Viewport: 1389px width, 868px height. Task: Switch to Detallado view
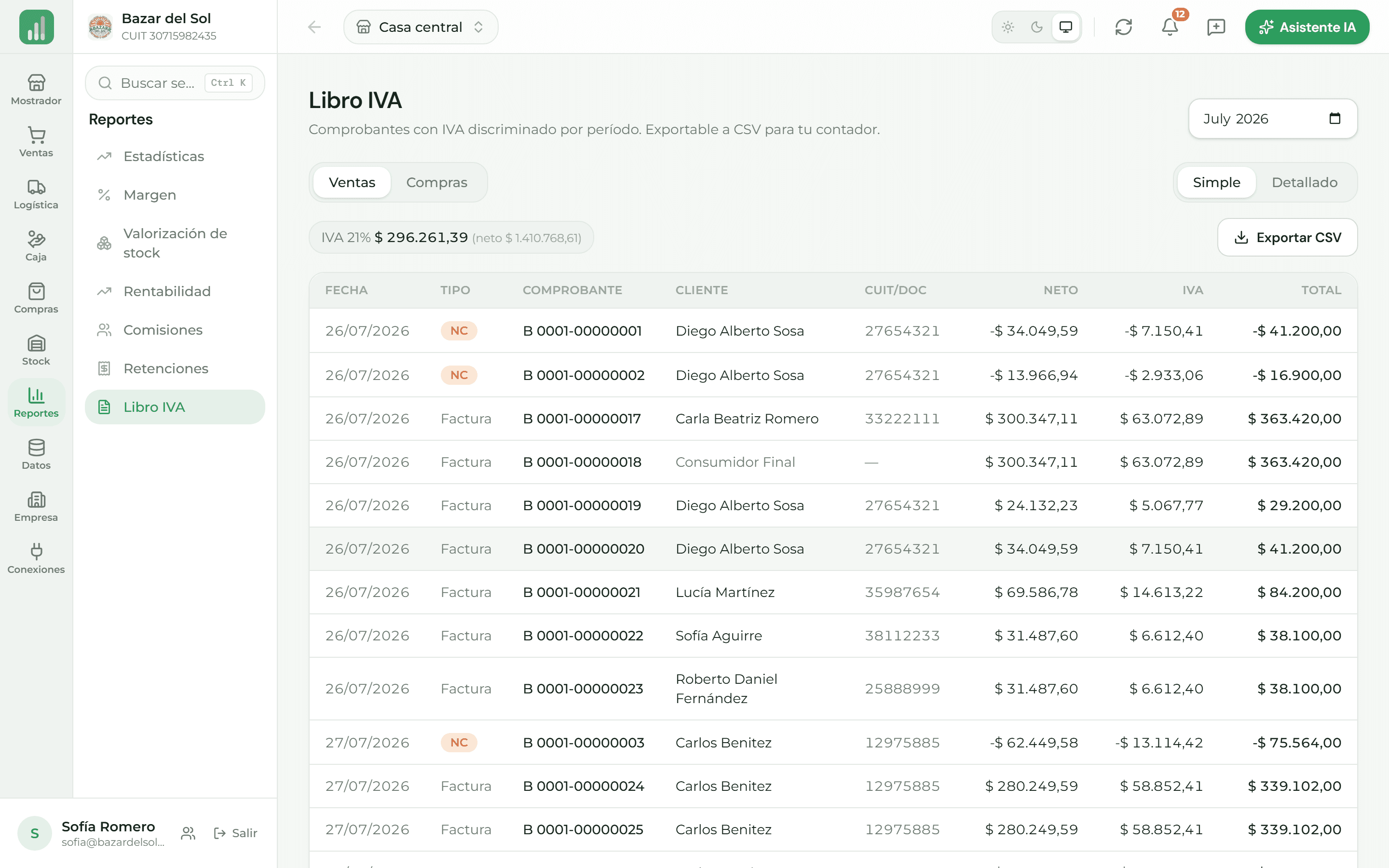coord(1304,182)
